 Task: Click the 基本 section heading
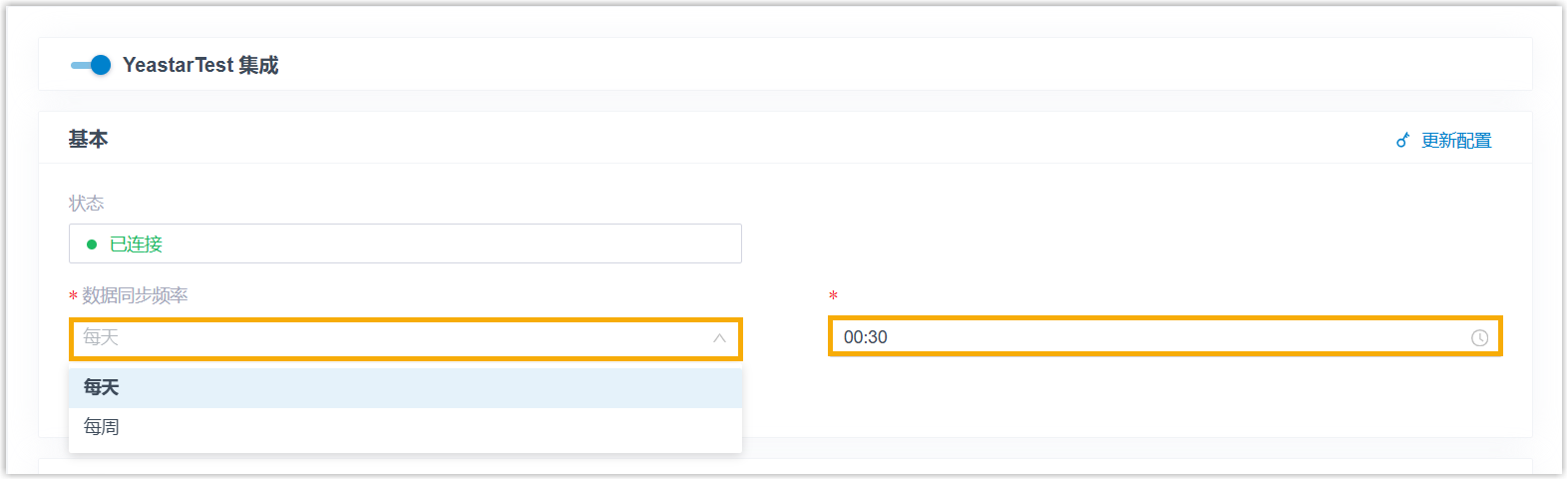tap(88, 140)
